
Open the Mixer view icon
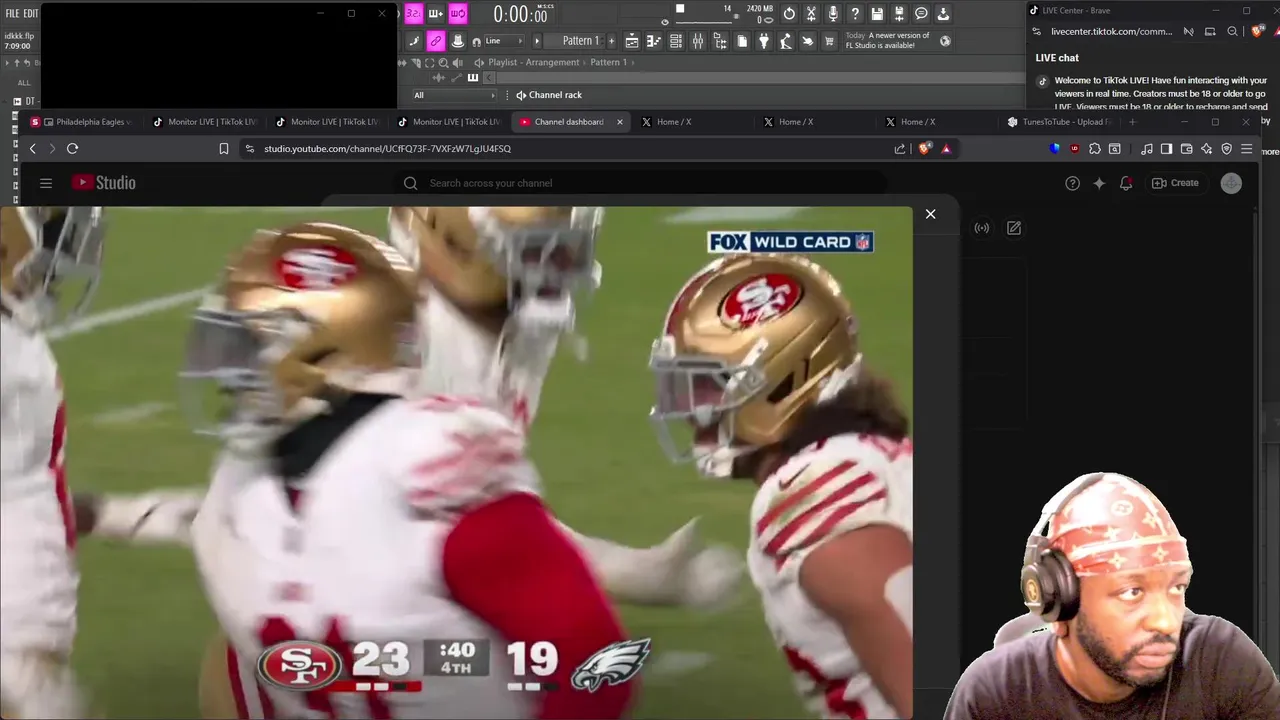(x=698, y=41)
